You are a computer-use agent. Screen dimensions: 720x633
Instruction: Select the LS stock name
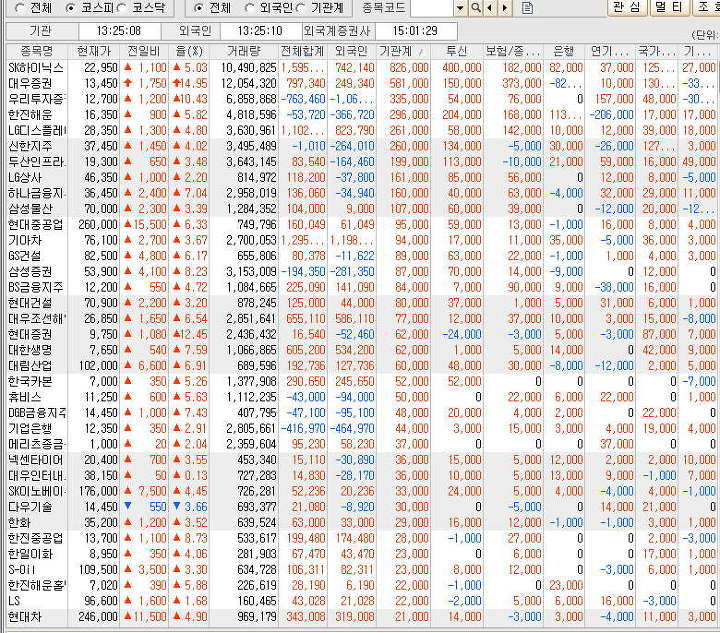14,601
